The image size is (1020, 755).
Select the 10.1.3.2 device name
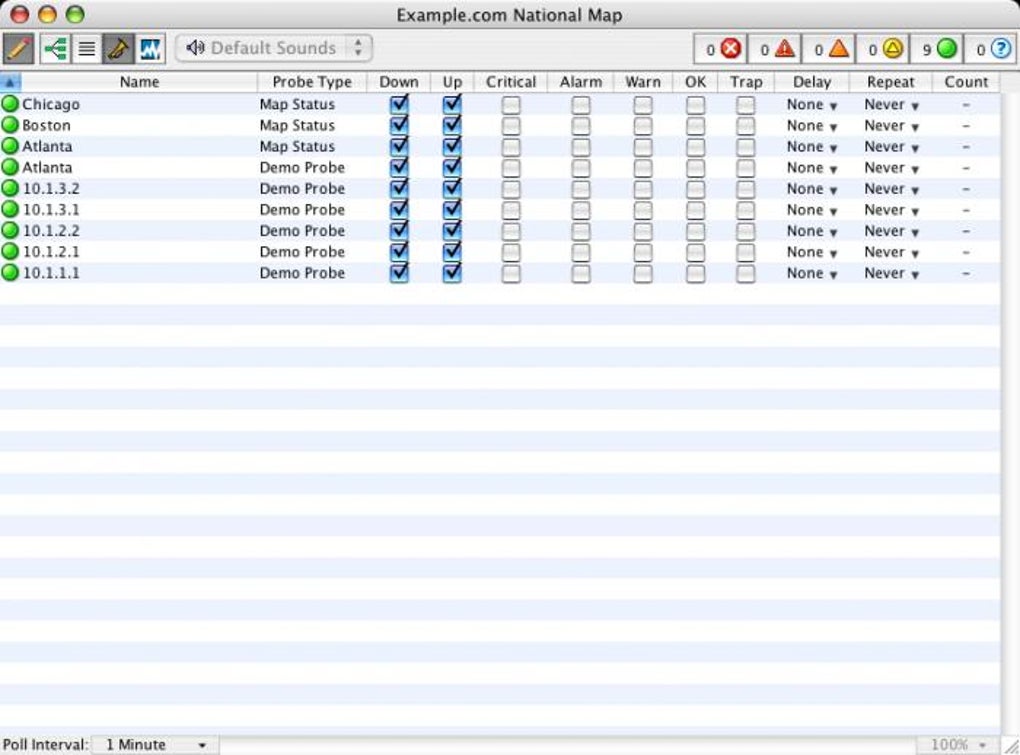(51, 189)
